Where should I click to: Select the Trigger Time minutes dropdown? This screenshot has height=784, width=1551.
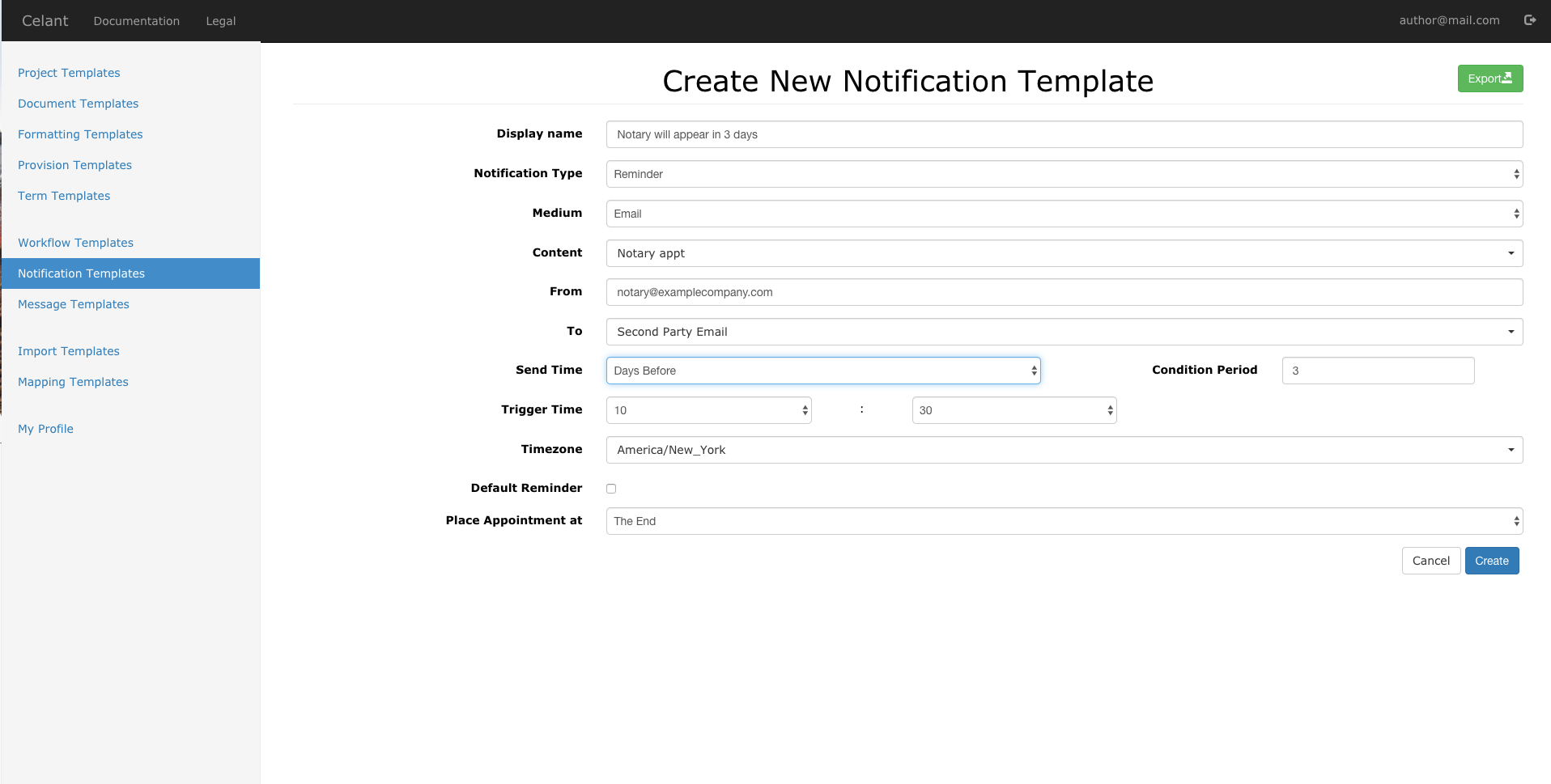[1013, 410]
